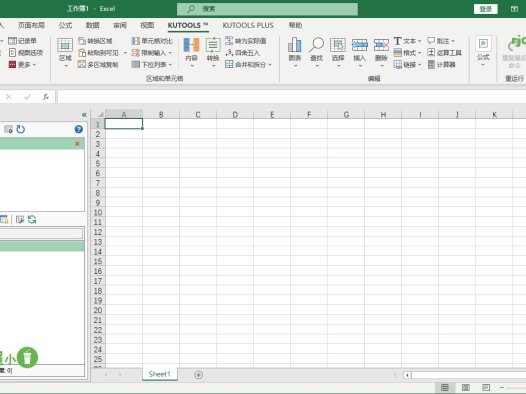Click 转为实际值 (To Actual)

(246, 41)
